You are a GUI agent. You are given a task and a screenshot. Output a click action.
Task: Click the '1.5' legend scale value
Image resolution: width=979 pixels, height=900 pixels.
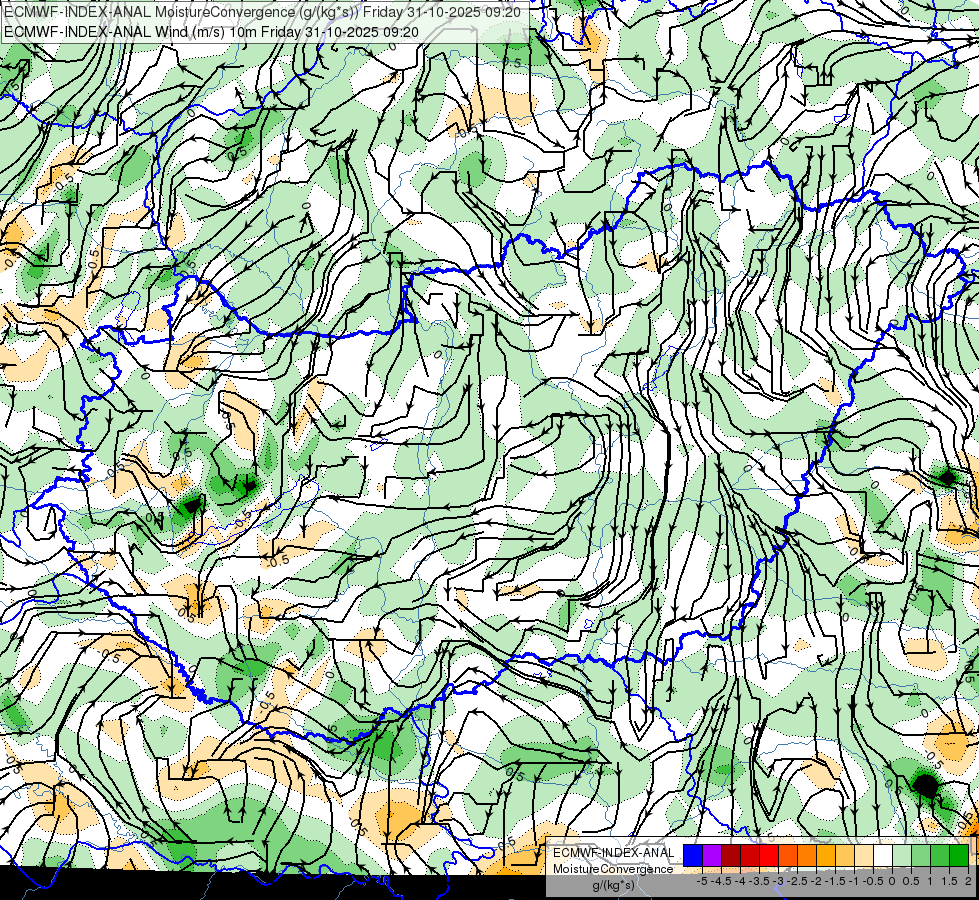[948, 881]
